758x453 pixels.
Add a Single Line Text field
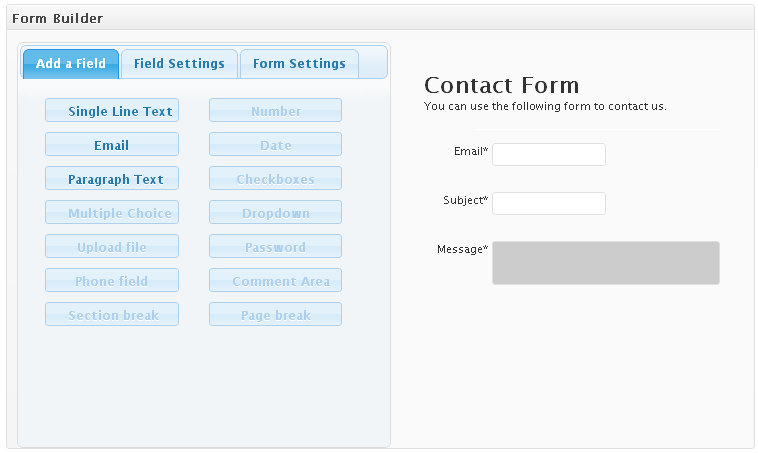112,111
